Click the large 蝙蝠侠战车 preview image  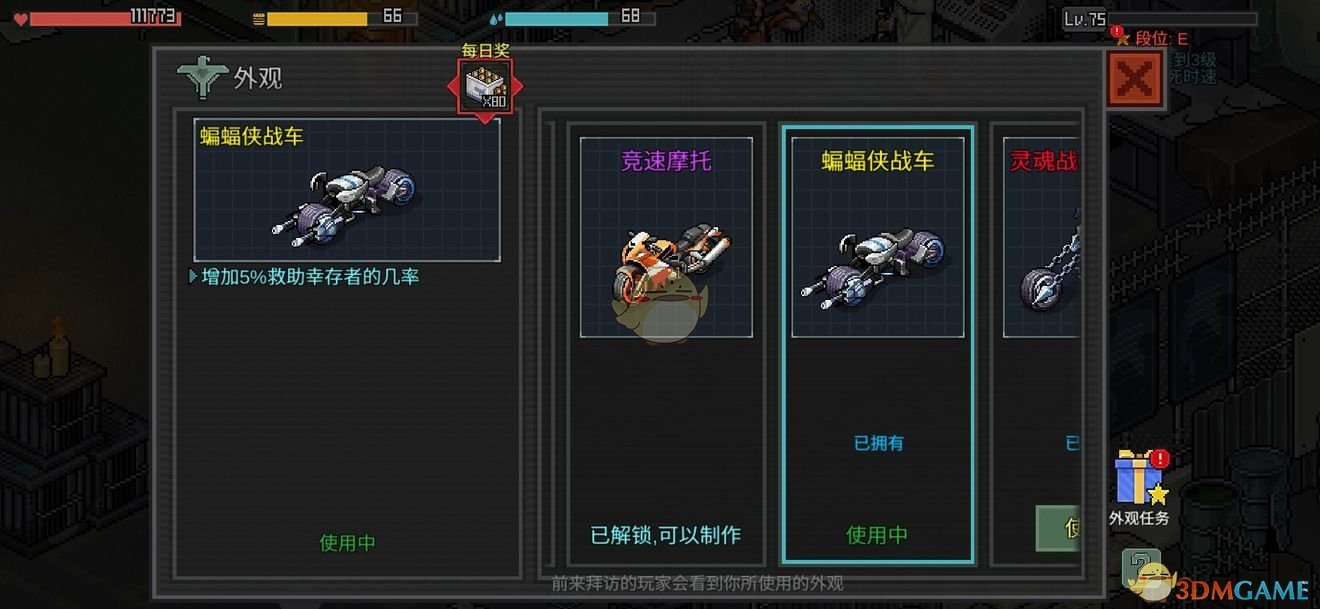coord(347,190)
